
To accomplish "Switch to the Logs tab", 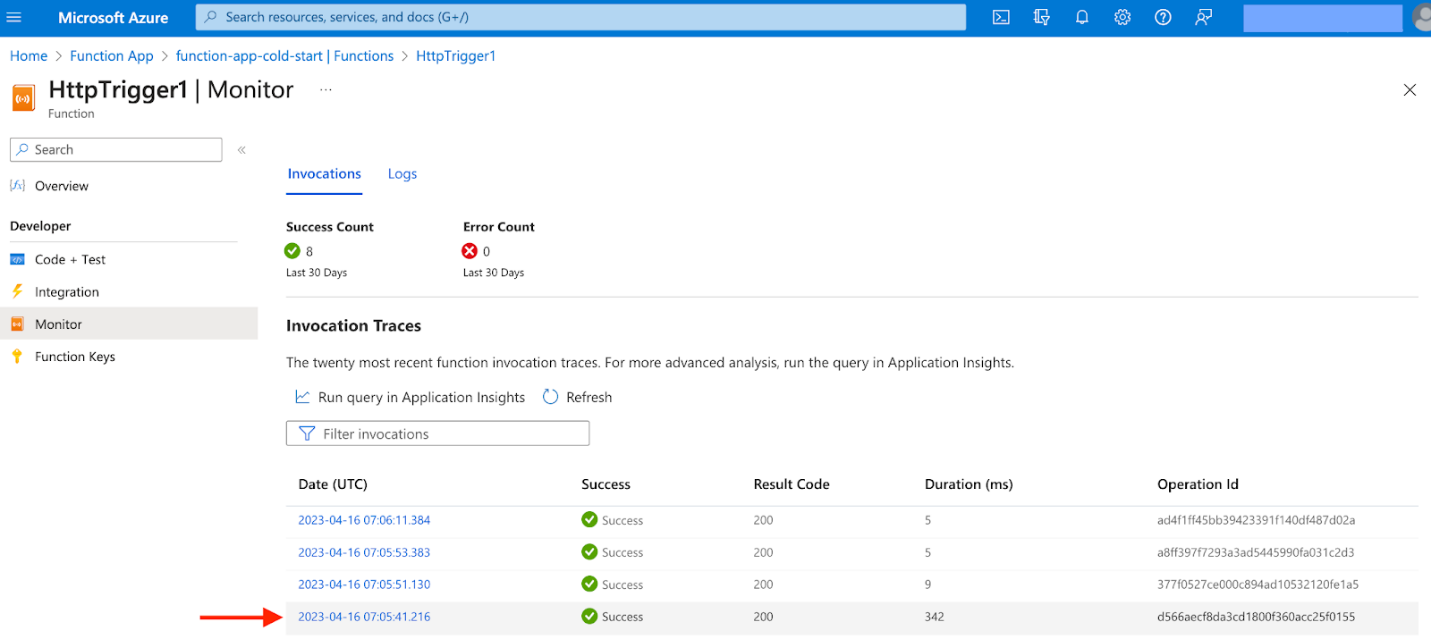I will 402,174.
